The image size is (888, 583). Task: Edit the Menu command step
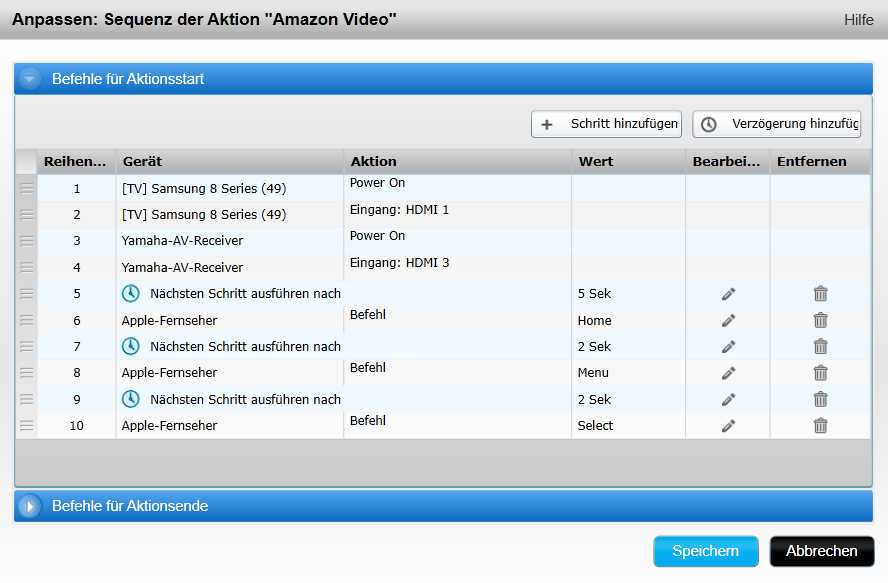pos(728,373)
